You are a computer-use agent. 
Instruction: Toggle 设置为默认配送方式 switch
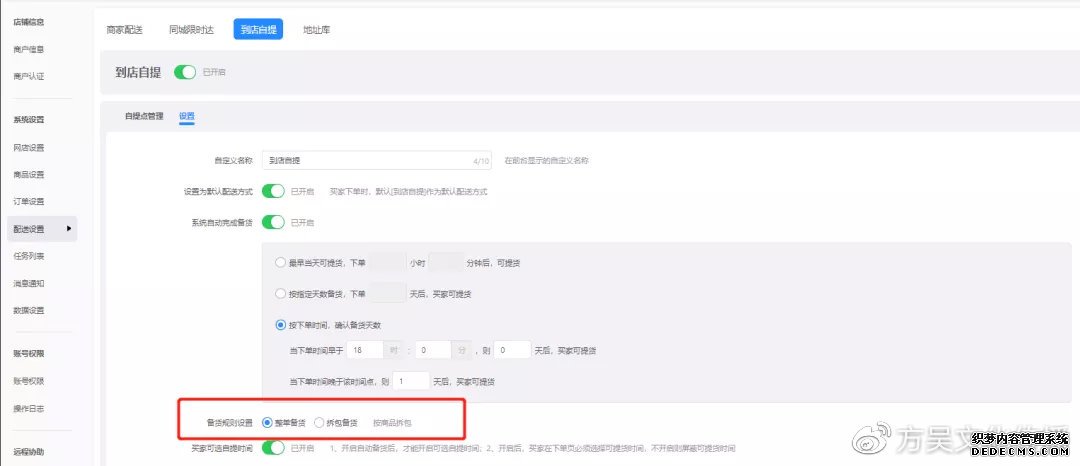coord(273,191)
